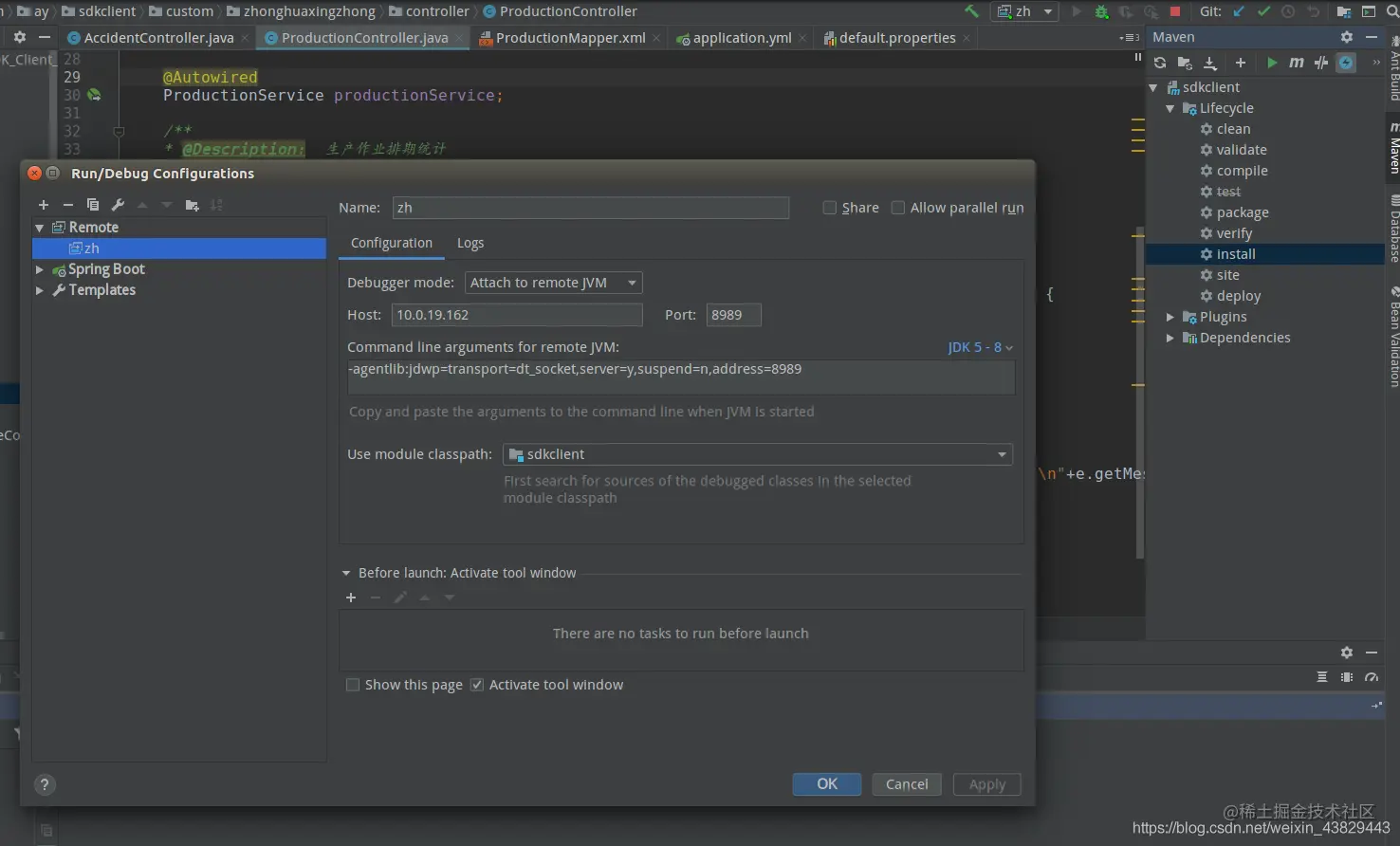1400x846 pixels.
Task: Click the Cancel button
Action: pos(907,784)
